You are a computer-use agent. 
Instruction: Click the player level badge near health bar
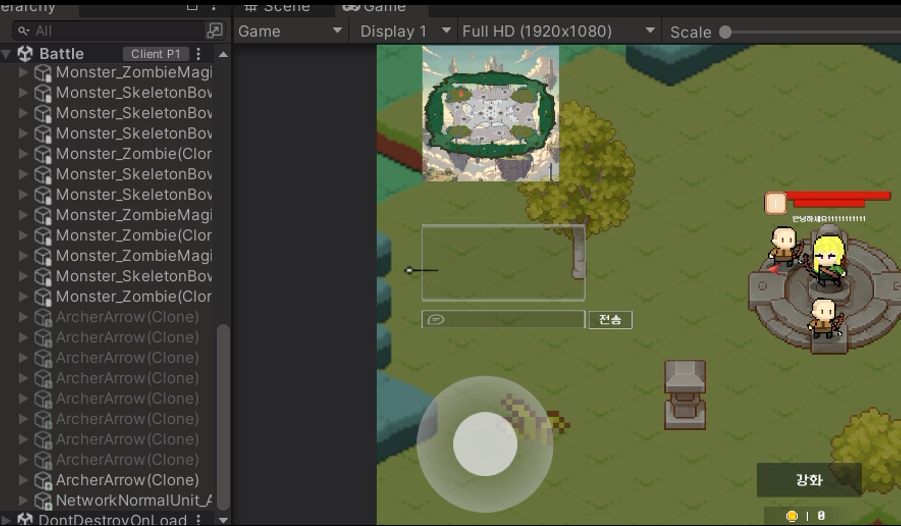coord(775,203)
